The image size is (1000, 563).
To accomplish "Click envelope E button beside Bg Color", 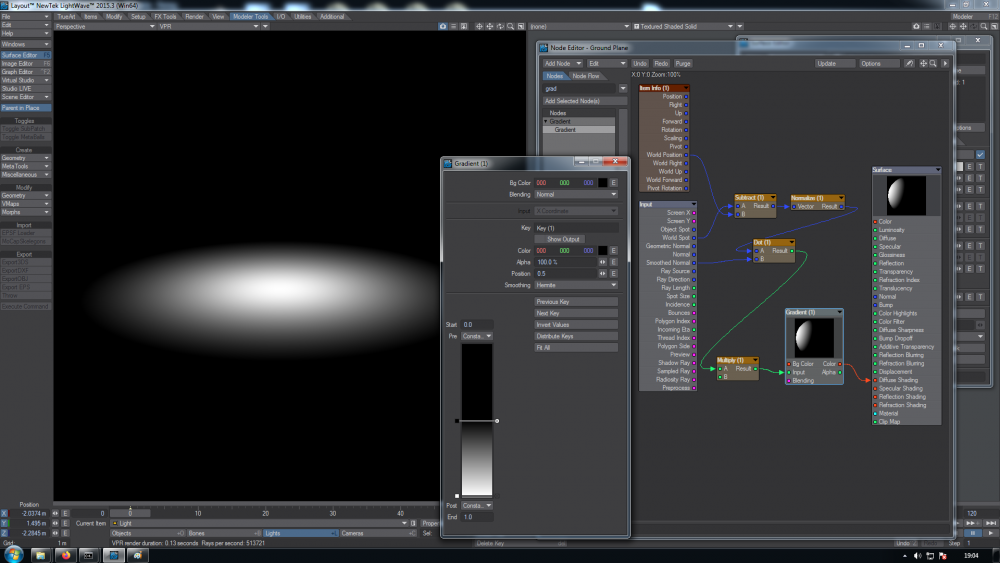I will pos(614,183).
